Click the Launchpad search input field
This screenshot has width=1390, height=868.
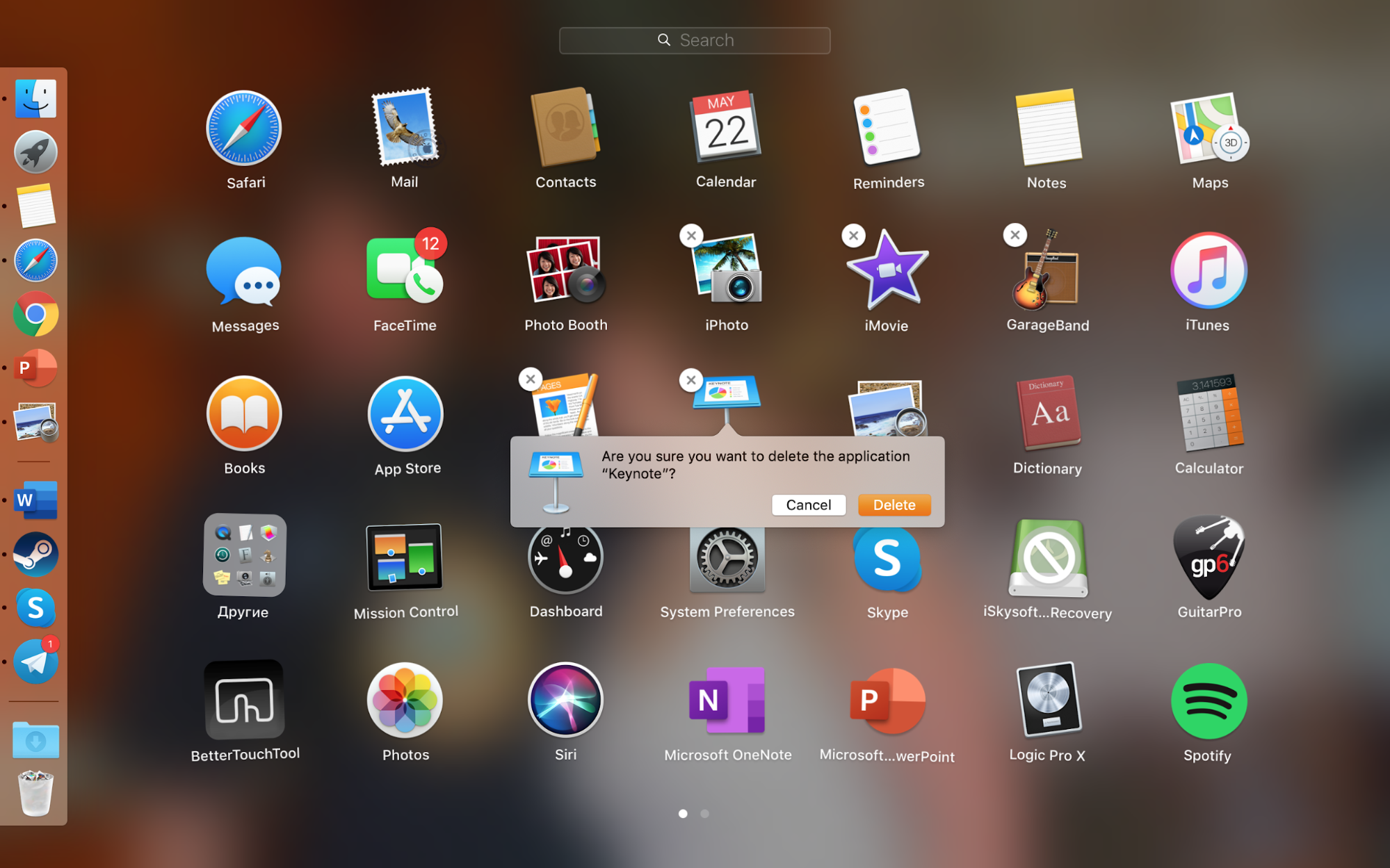(694, 41)
